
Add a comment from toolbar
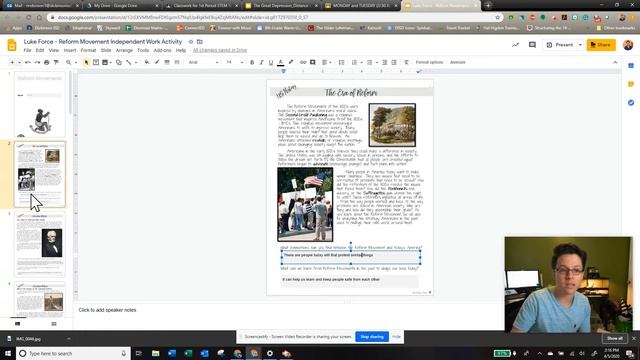pyautogui.click(x=313, y=62)
